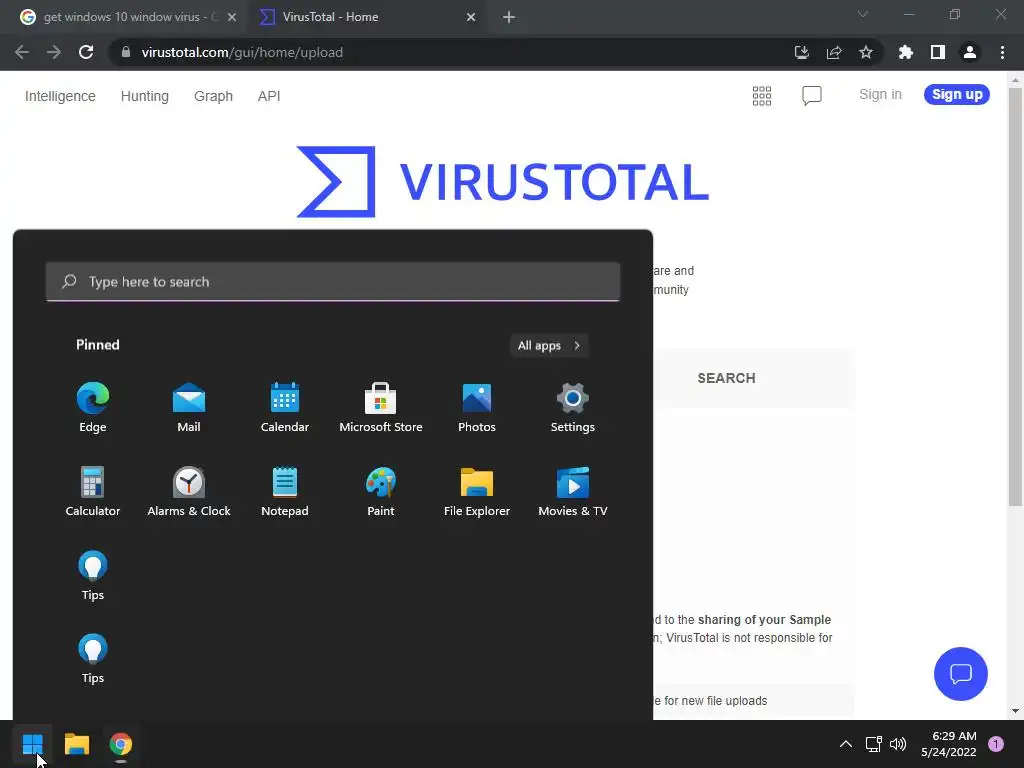This screenshot has width=1024, height=768.
Task: Click the Sign up button
Action: point(957,94)
